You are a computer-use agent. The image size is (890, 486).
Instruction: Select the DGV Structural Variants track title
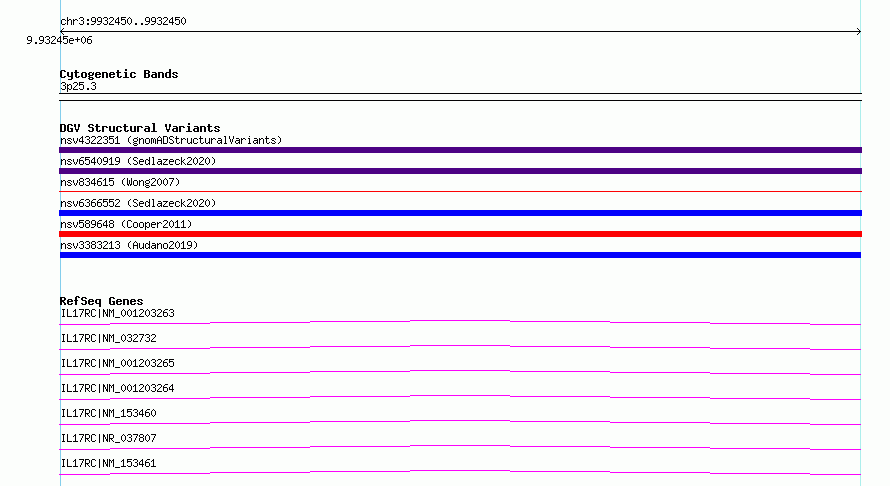(x=140, y=128)
